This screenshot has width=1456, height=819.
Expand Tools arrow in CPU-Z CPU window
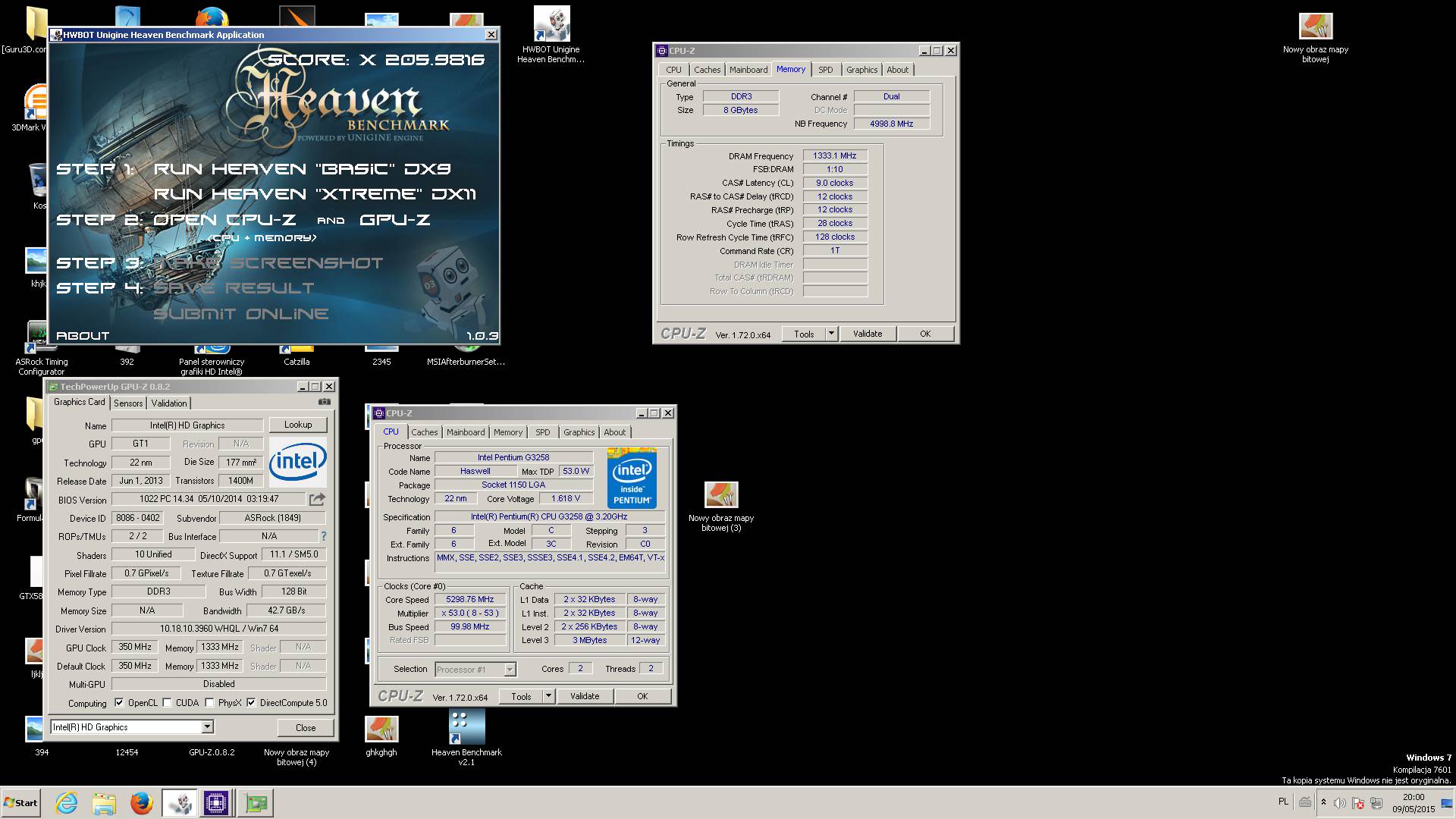(549, 696)
